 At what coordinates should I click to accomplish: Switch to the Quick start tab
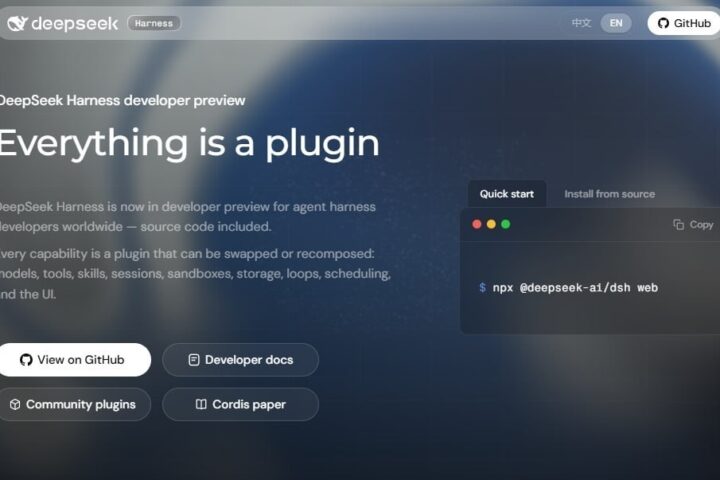506,194
